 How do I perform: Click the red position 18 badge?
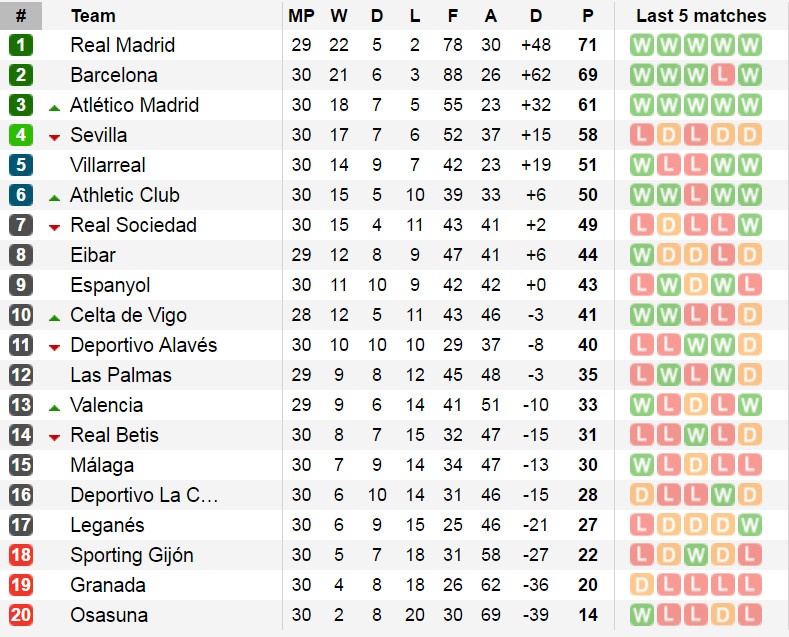click(x=21, y=555)
